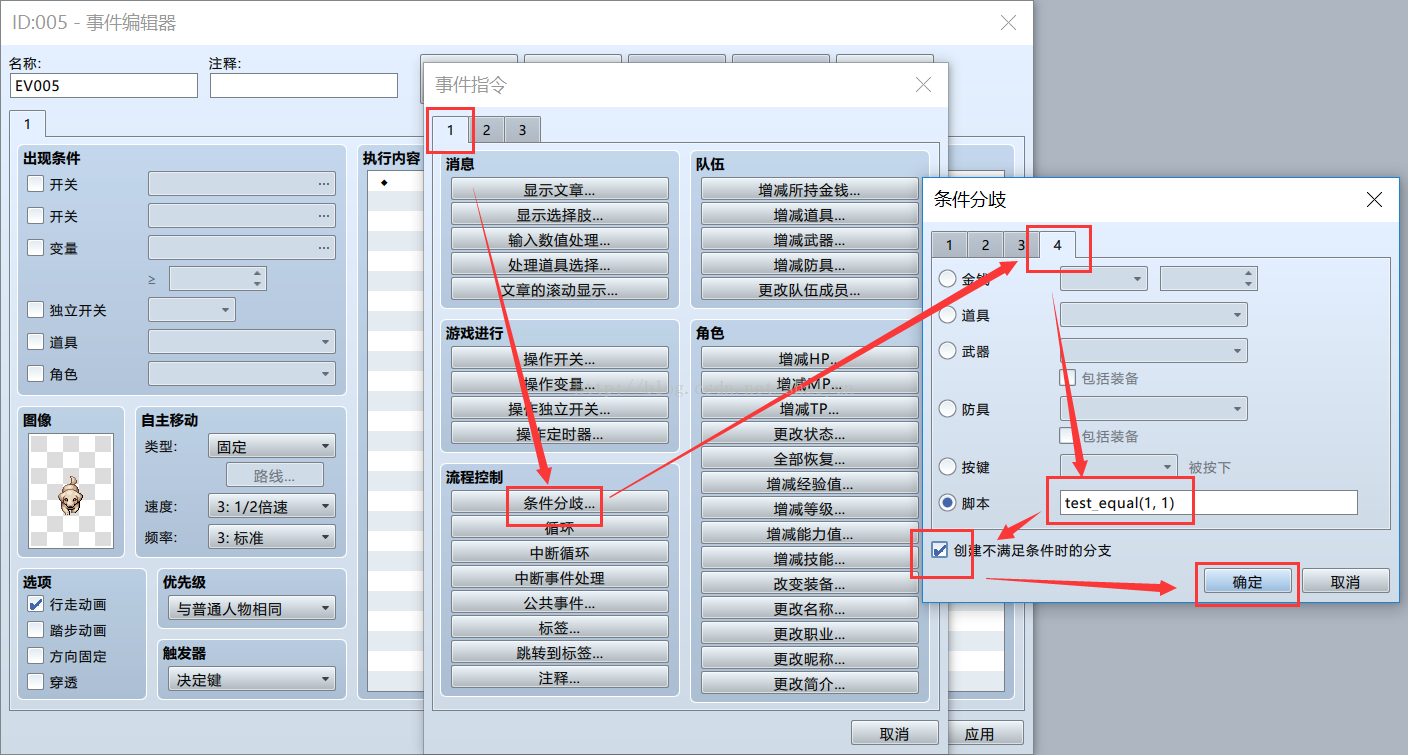This screenshot has height=755, width=1408.
Task: Enable the 变量 condition checkbox
Action: (36, 247)
